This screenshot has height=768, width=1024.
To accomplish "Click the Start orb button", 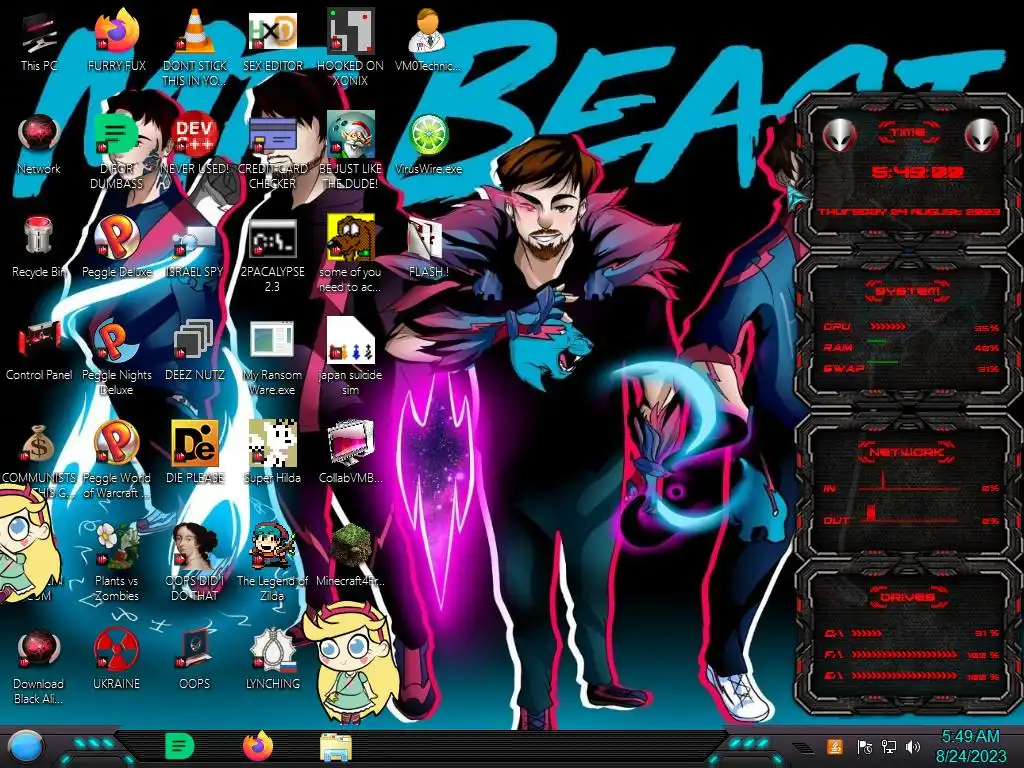I will [26, 747].
